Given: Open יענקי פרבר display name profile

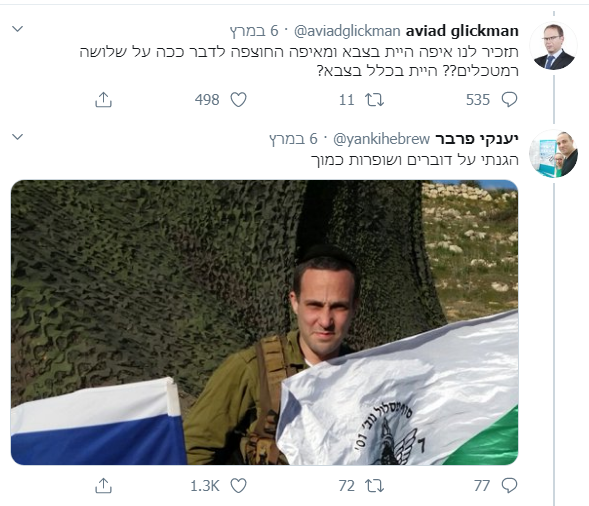Looking at the screenshot, I should tap(477, 139).
